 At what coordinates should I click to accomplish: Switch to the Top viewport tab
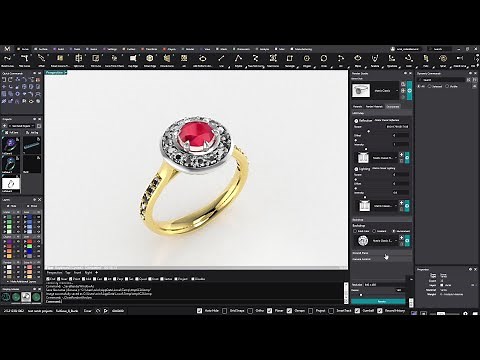[x=68, y=273]
